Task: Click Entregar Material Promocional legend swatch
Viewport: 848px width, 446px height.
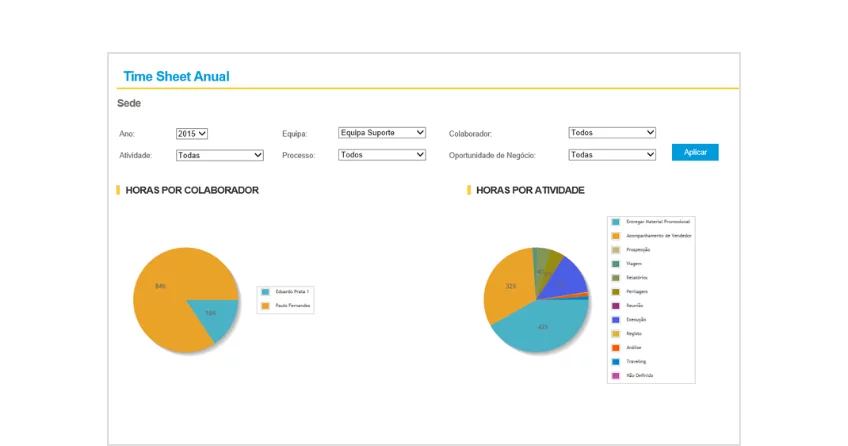Action: tap(616, 221)
